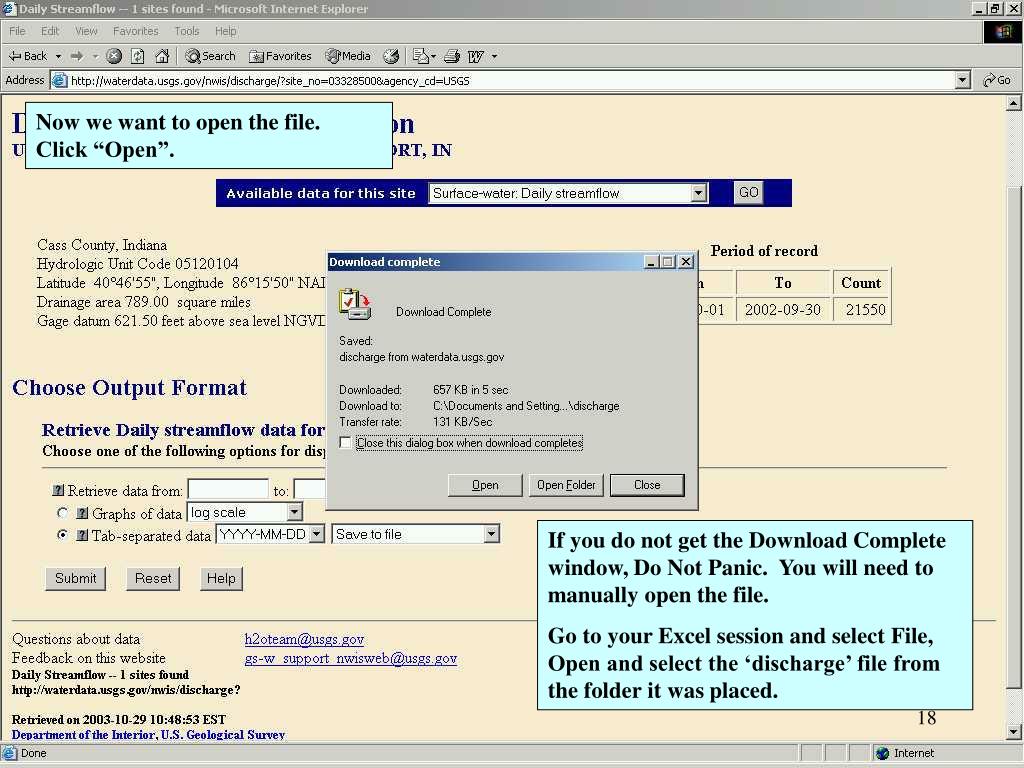Expand the 'Save to file' dropdown
The height and width of the screenshot is (768, 1024).
point(491,534)
